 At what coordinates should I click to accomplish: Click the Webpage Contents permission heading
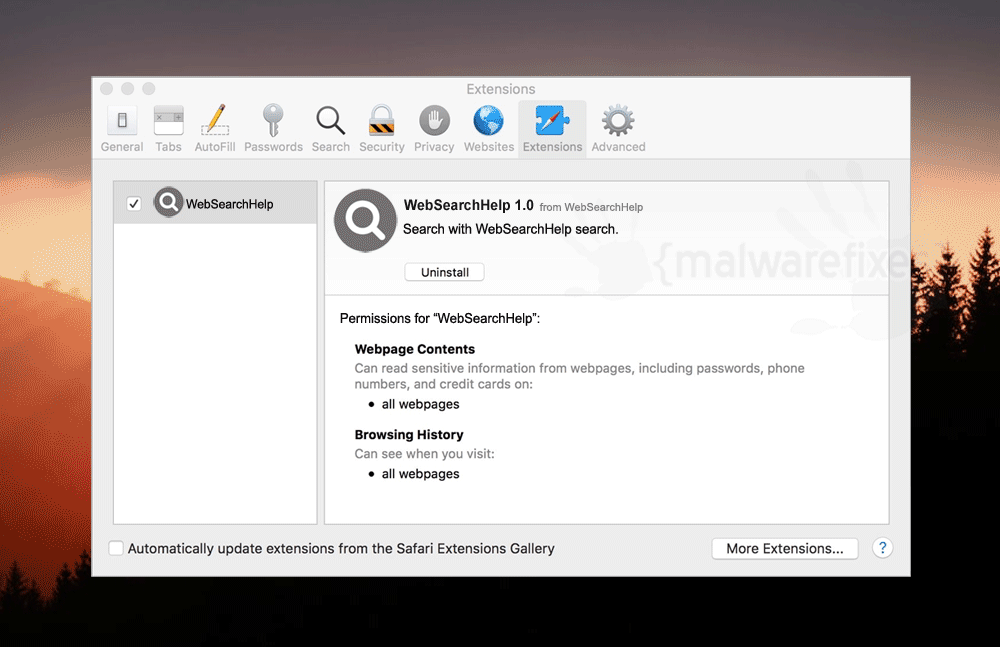coord(415,349)
